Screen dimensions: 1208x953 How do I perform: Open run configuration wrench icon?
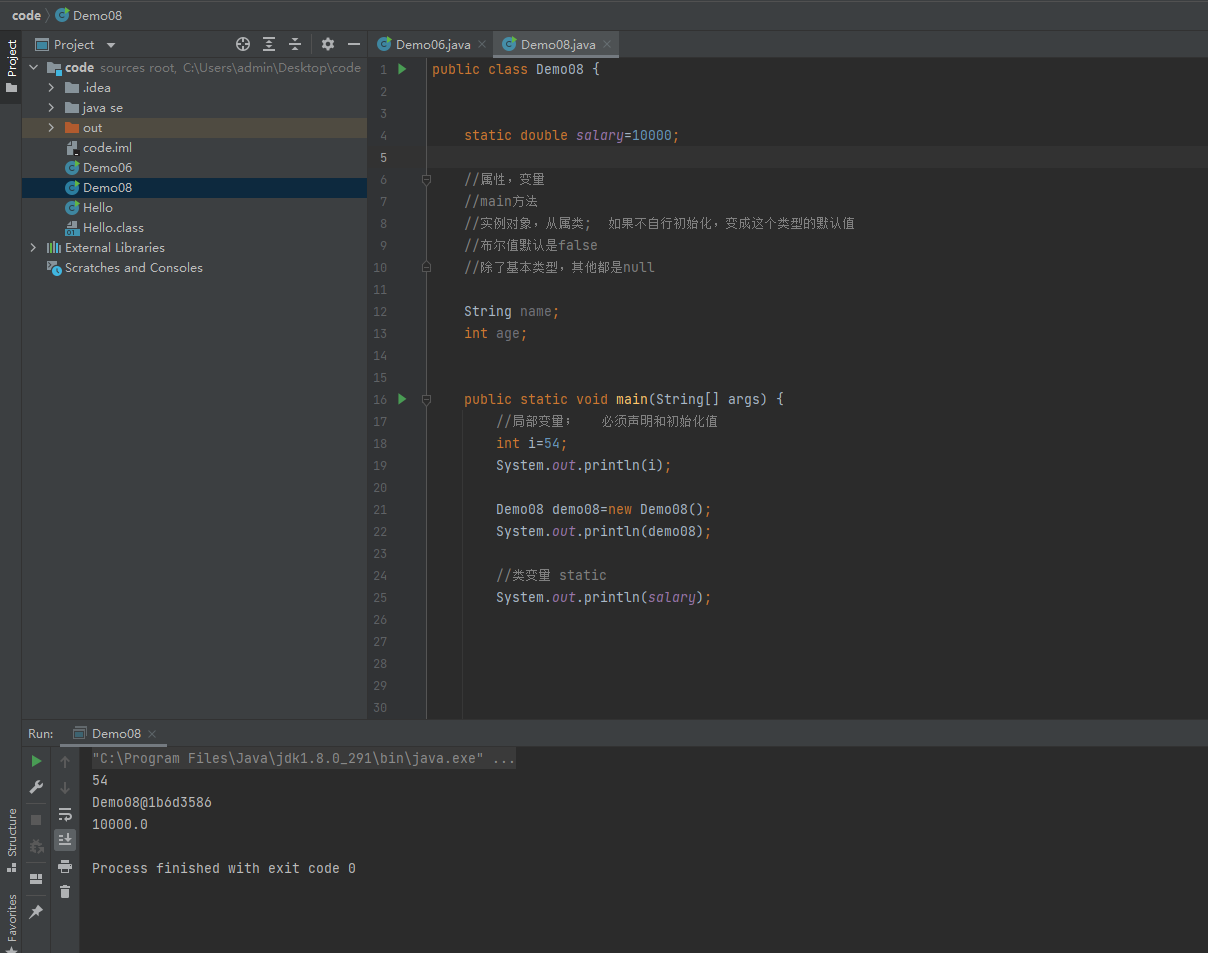(37, 787)
